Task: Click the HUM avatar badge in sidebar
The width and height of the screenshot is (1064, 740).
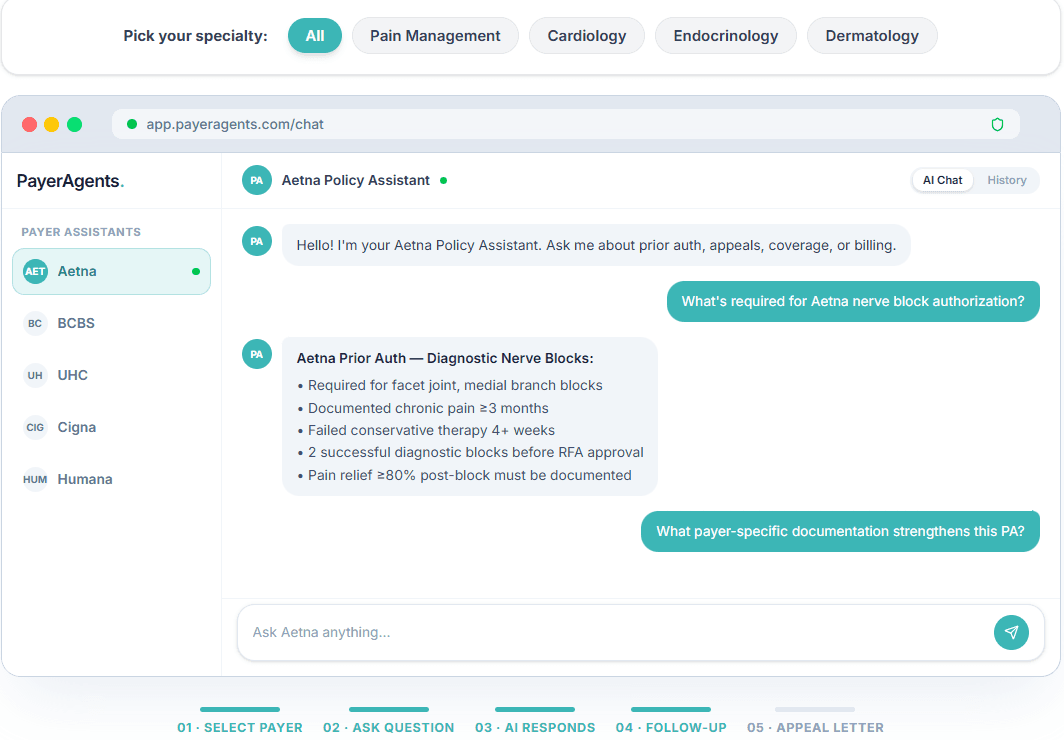Action: click(x=35, y=480)
